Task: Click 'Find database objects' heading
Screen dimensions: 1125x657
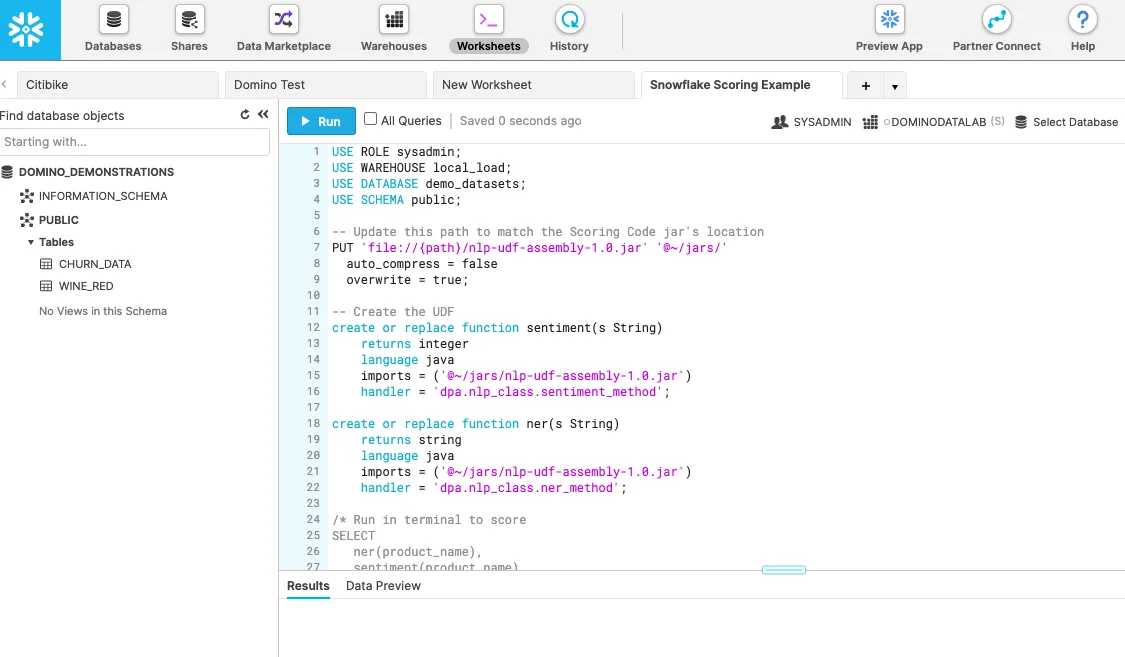Action: click(62, 115)
